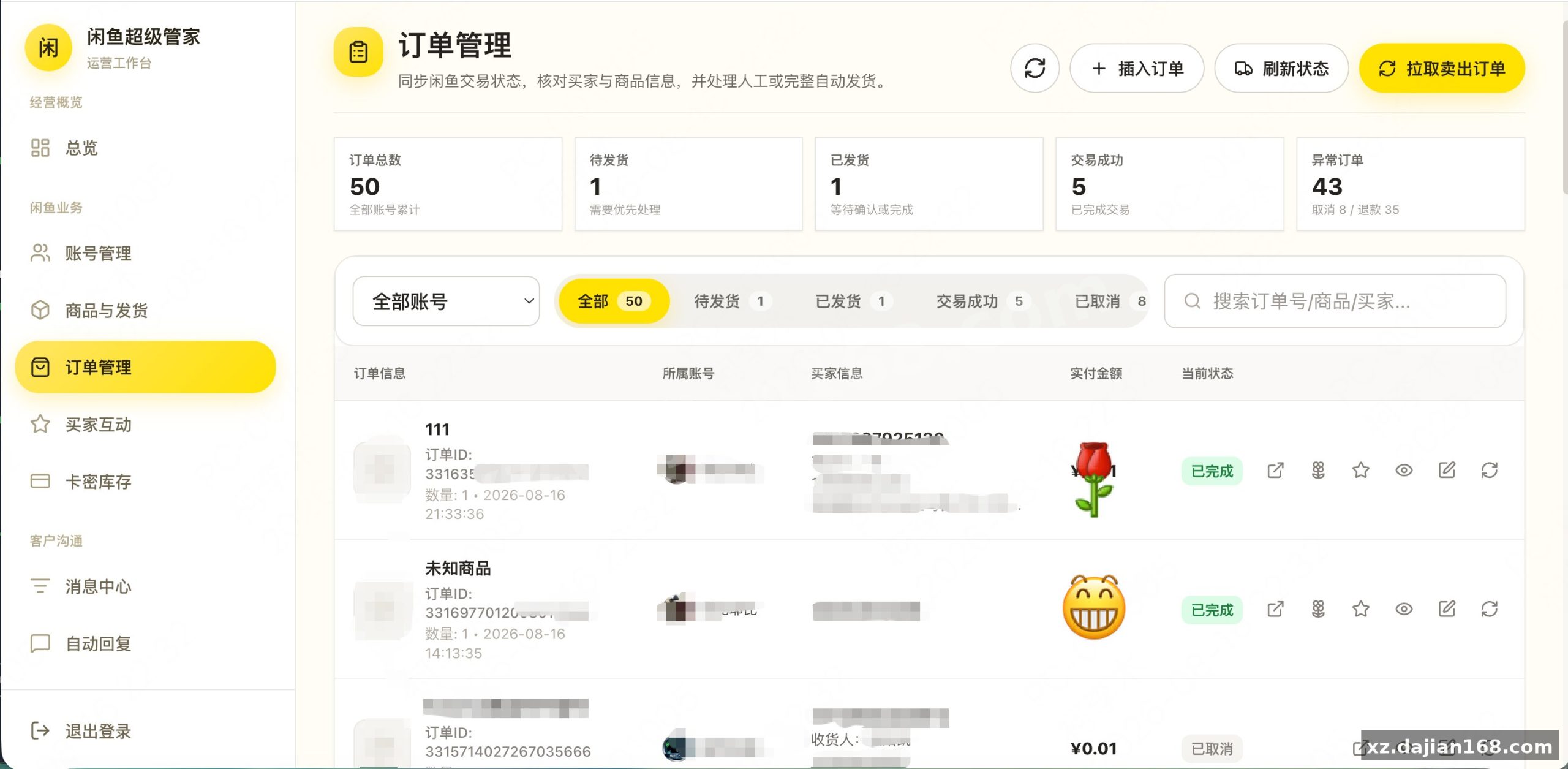The image size is (1568, 769).
Task: Click product thumbnail of 未知商品 order
Action: 383,610
